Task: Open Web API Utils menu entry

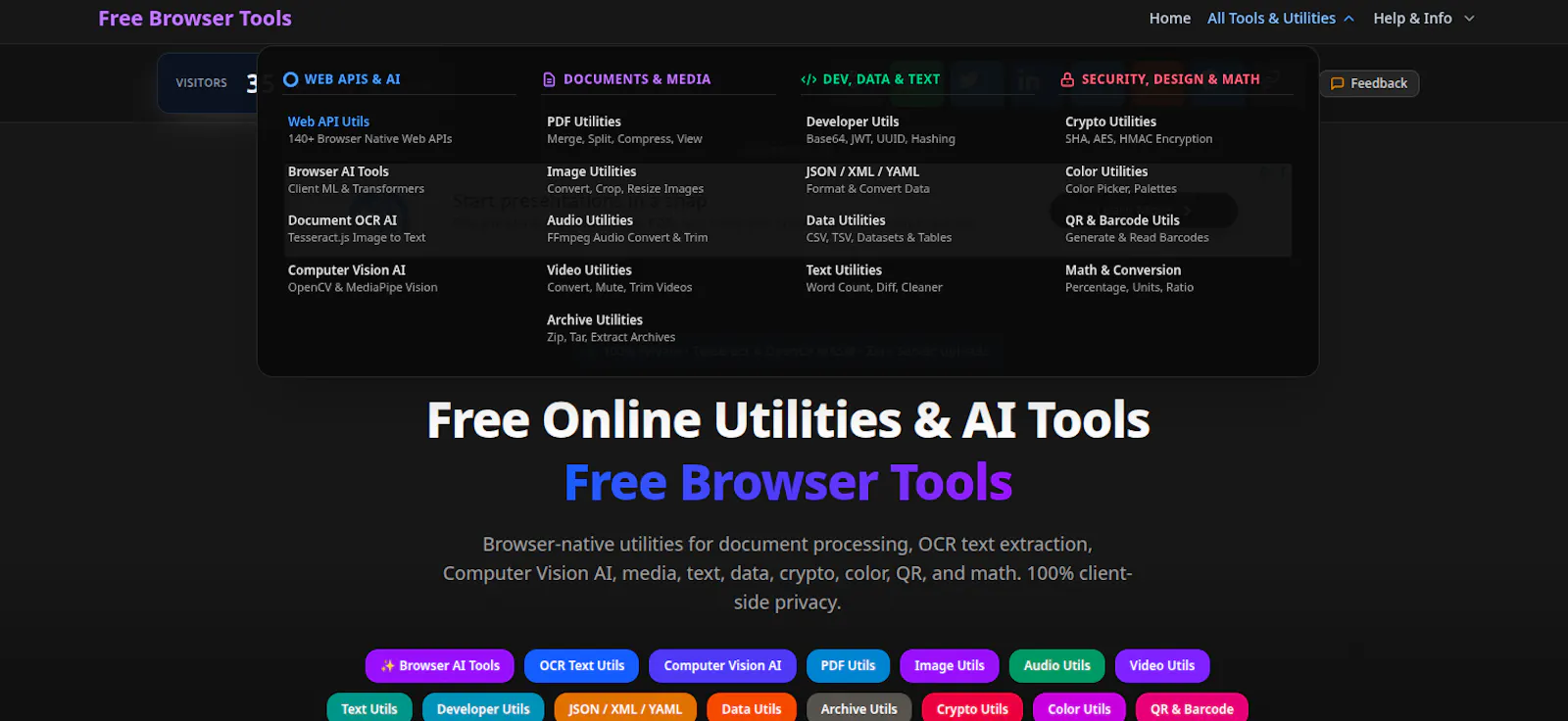Action: pos(369,129)
